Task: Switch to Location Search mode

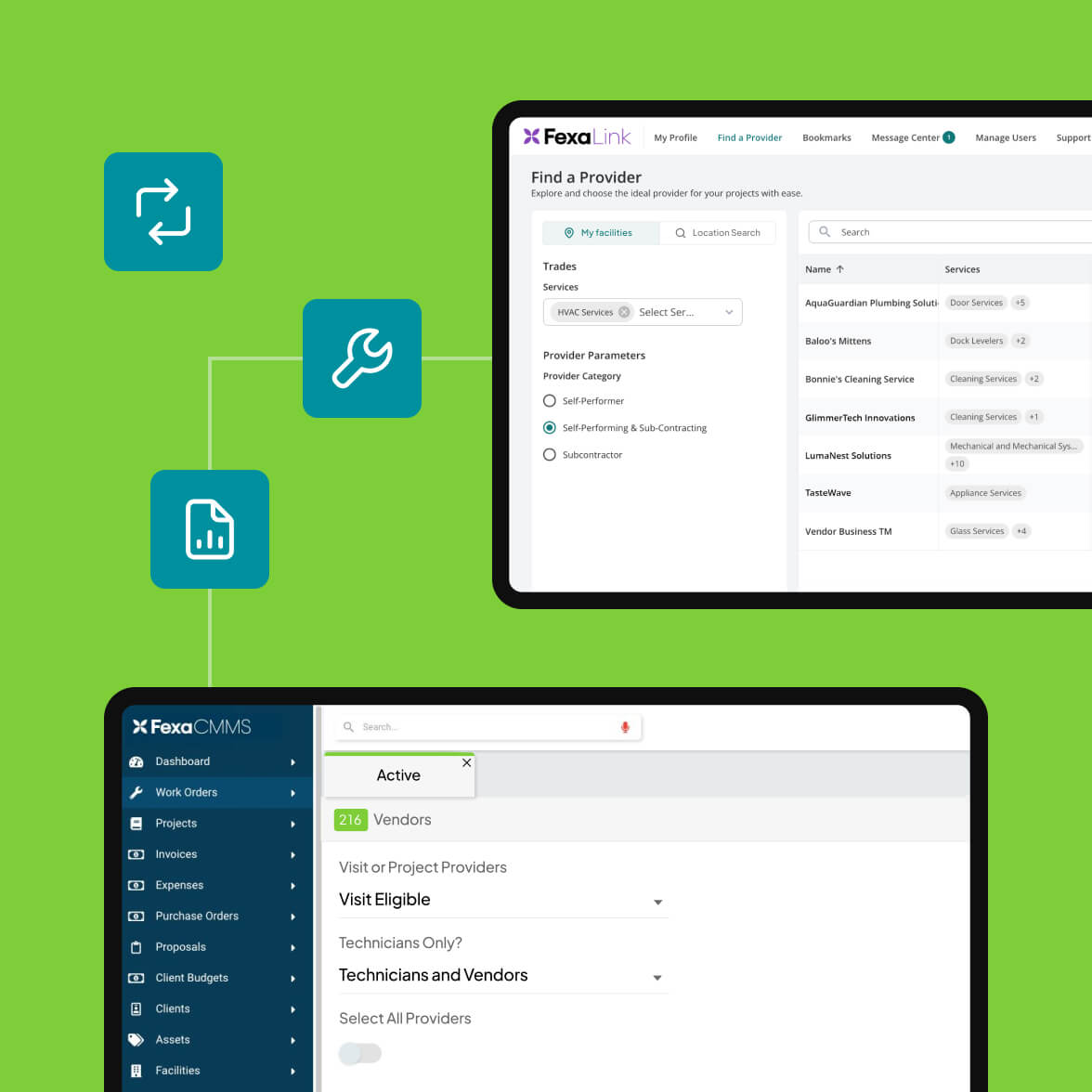Action: click(717, 232)
